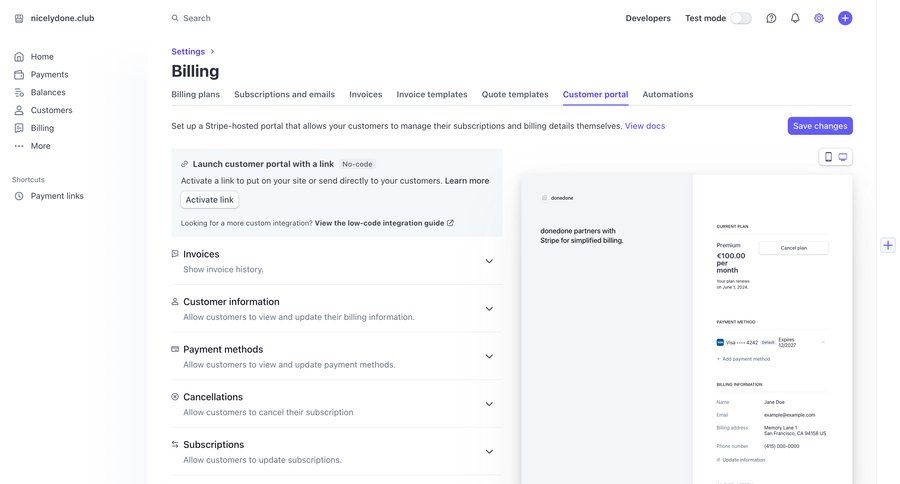900x484 pixels.
Task: Switch preview to desktop view
Action: click(843, 157)
